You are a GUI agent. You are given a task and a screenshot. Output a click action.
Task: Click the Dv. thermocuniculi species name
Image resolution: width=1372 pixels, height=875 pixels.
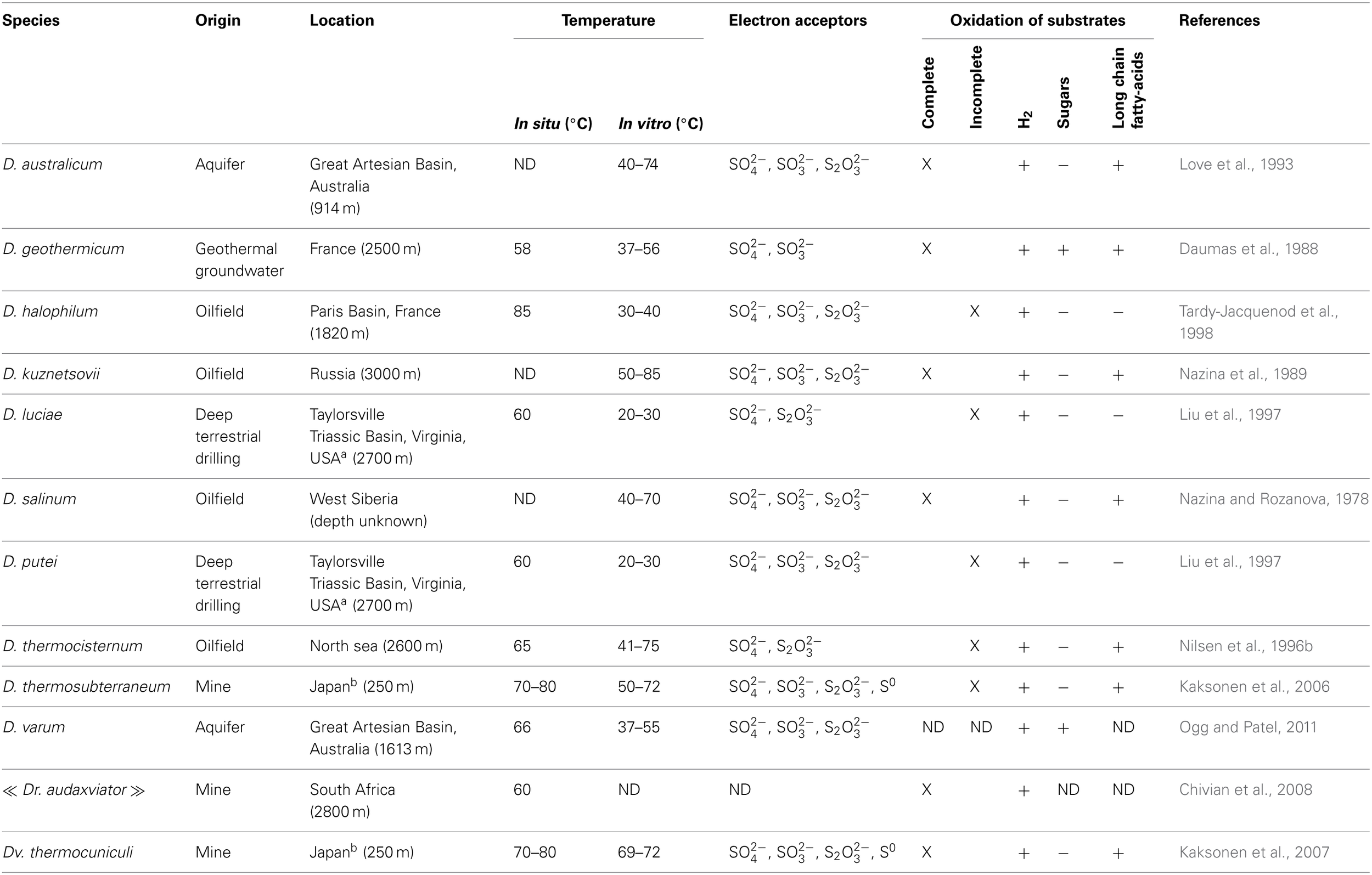tap(68, 852)
